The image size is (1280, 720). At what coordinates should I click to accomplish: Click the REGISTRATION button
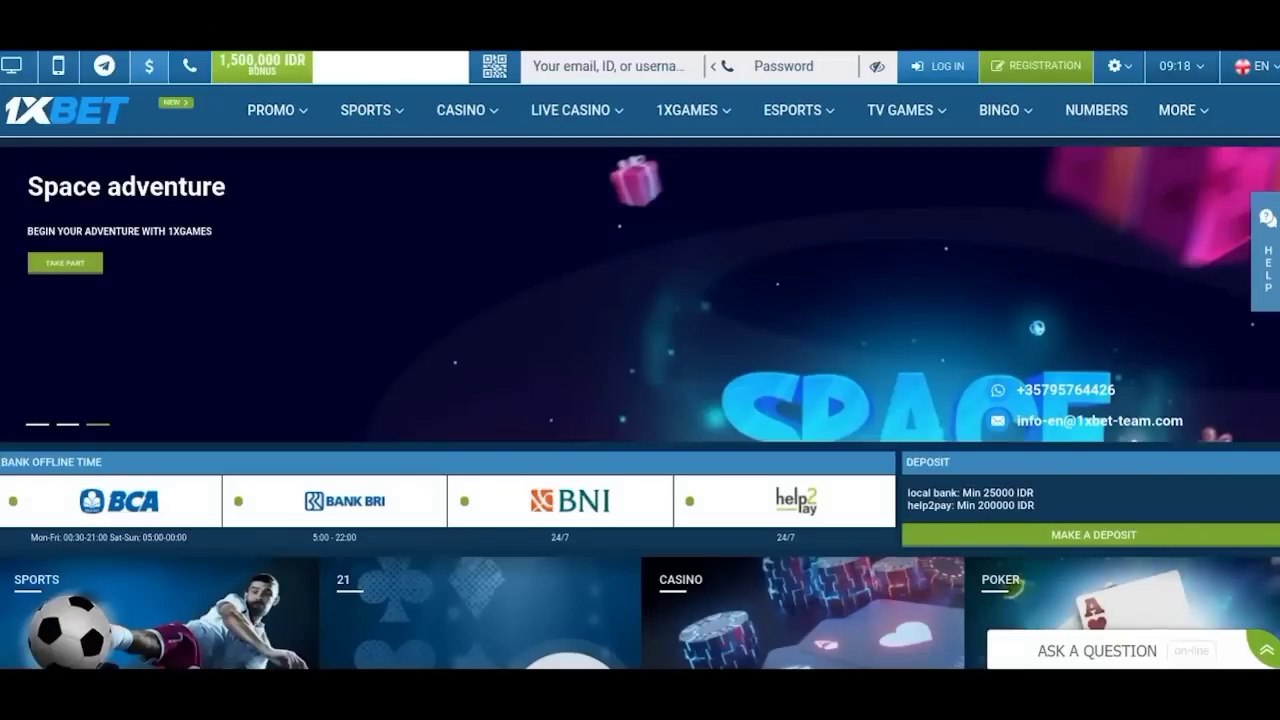[1036, 66]
